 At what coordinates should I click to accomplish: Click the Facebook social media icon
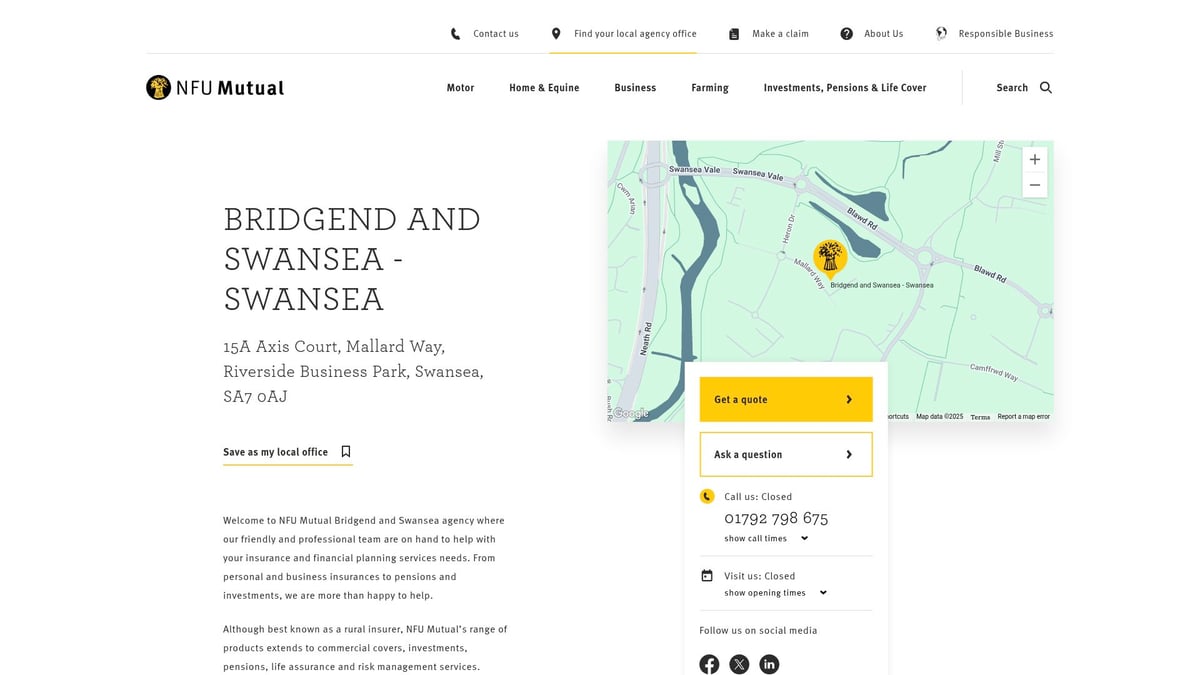click(709, 664)
